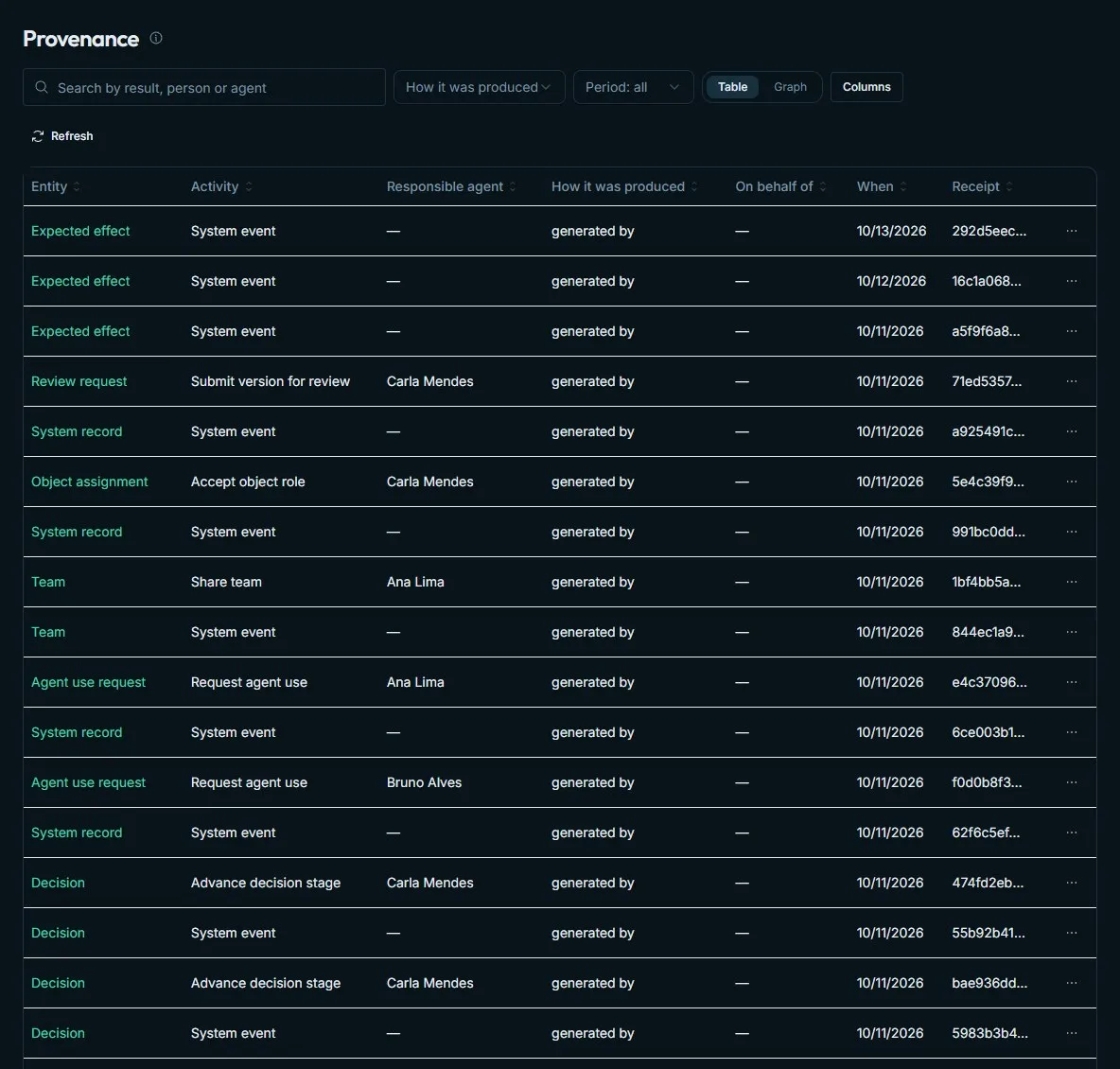Click receipt hash 71ed5357...

pyautogui.click(x=987, y=381)
